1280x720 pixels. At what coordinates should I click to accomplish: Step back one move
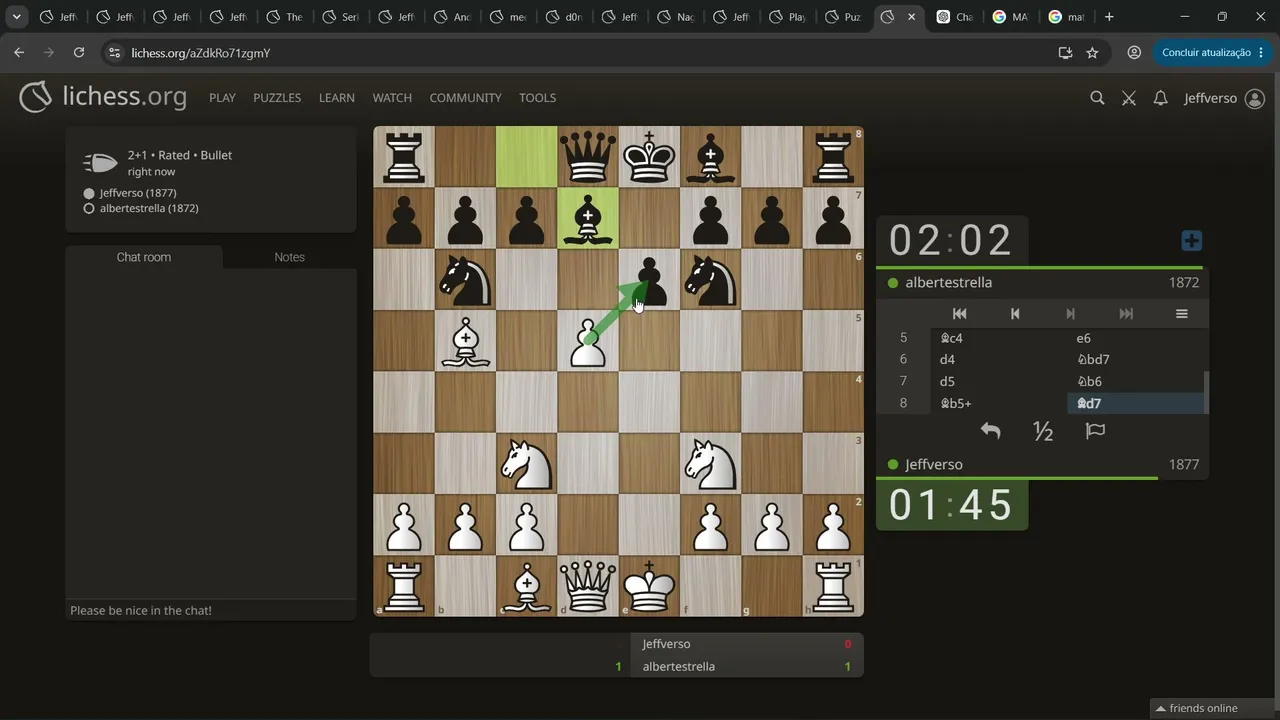pyautogui.click(x=1015, y=314)
